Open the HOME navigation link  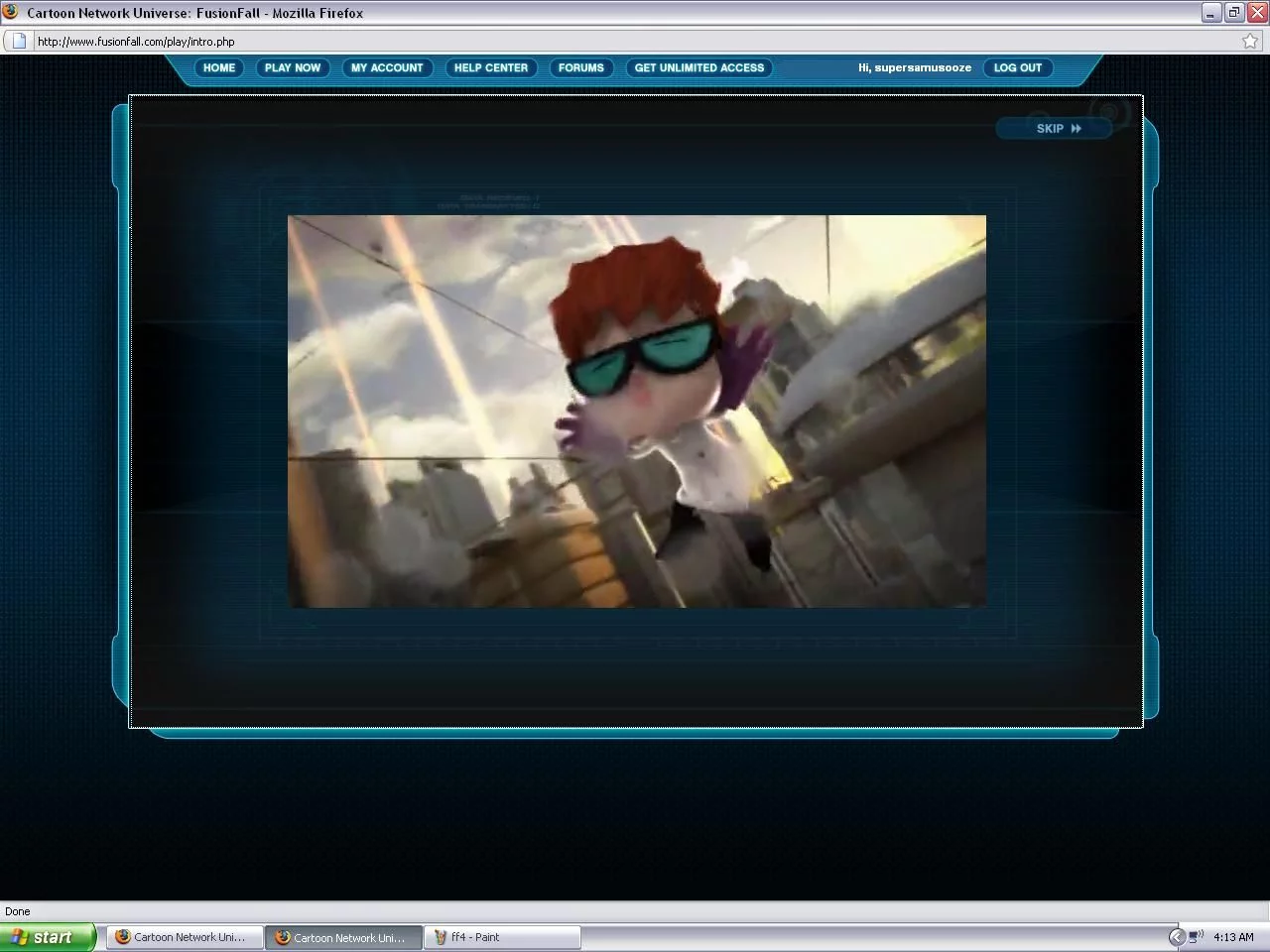coord(219,67)
